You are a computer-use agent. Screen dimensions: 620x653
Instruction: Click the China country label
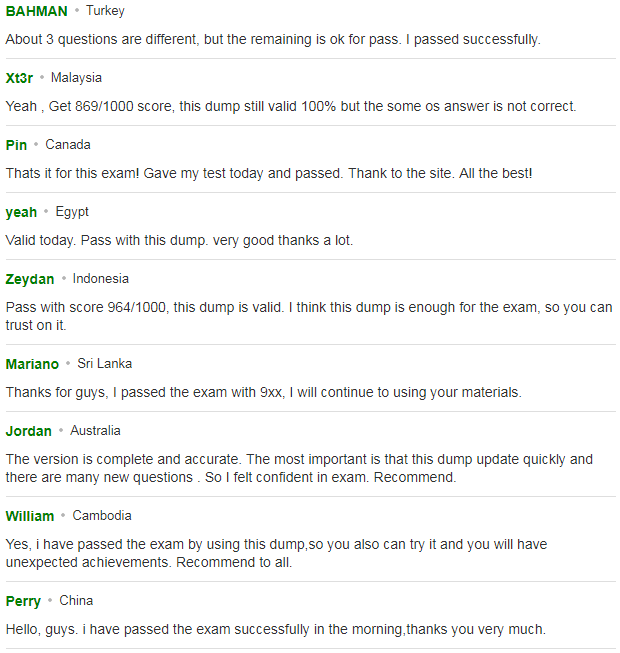tap(76, 601)
